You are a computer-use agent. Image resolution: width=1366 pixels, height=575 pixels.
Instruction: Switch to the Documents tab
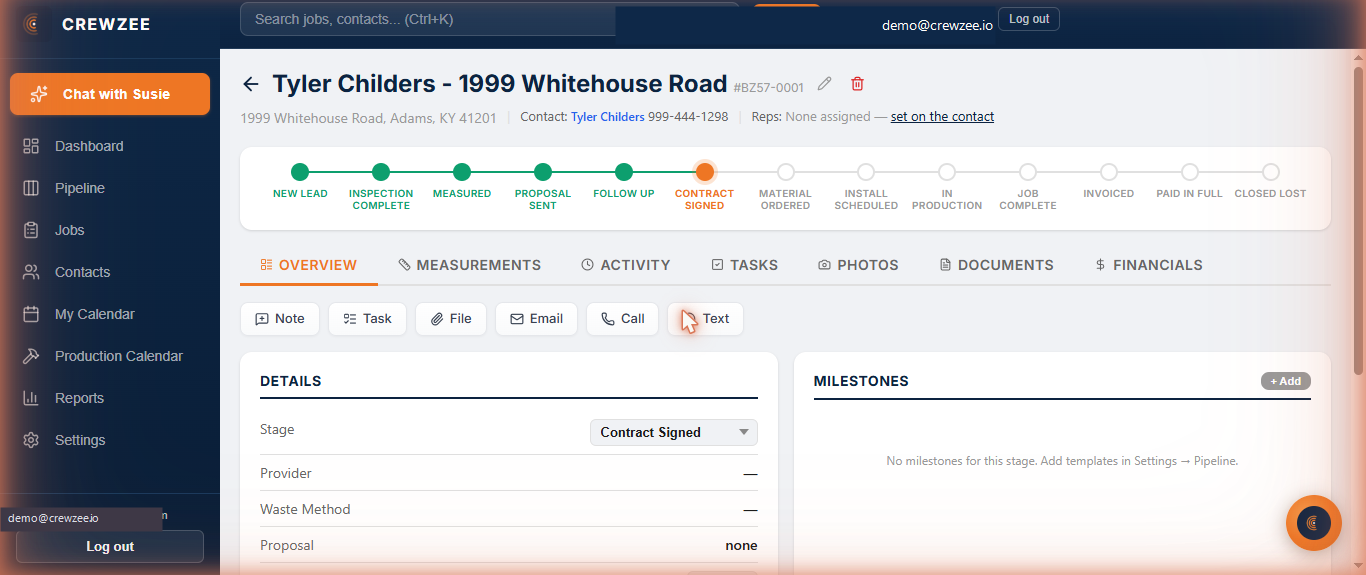tap(996, 265)
